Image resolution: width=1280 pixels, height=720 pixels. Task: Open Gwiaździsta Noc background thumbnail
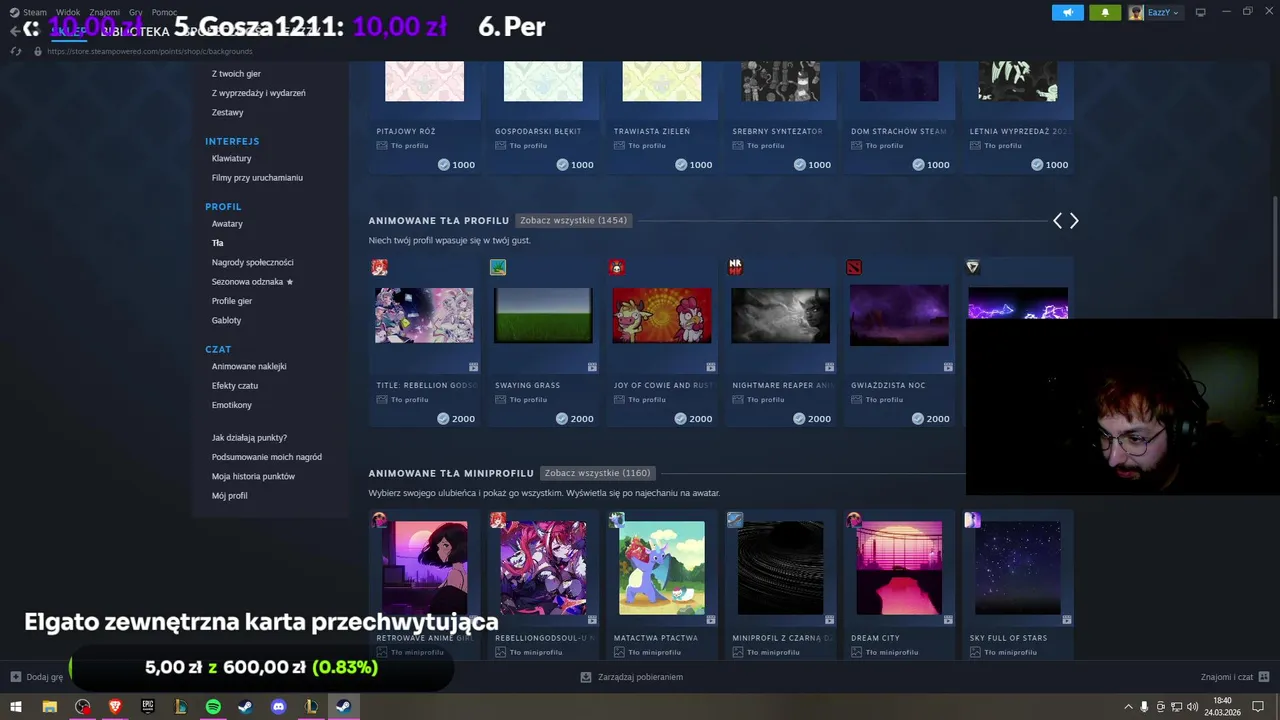coord(899,315)
